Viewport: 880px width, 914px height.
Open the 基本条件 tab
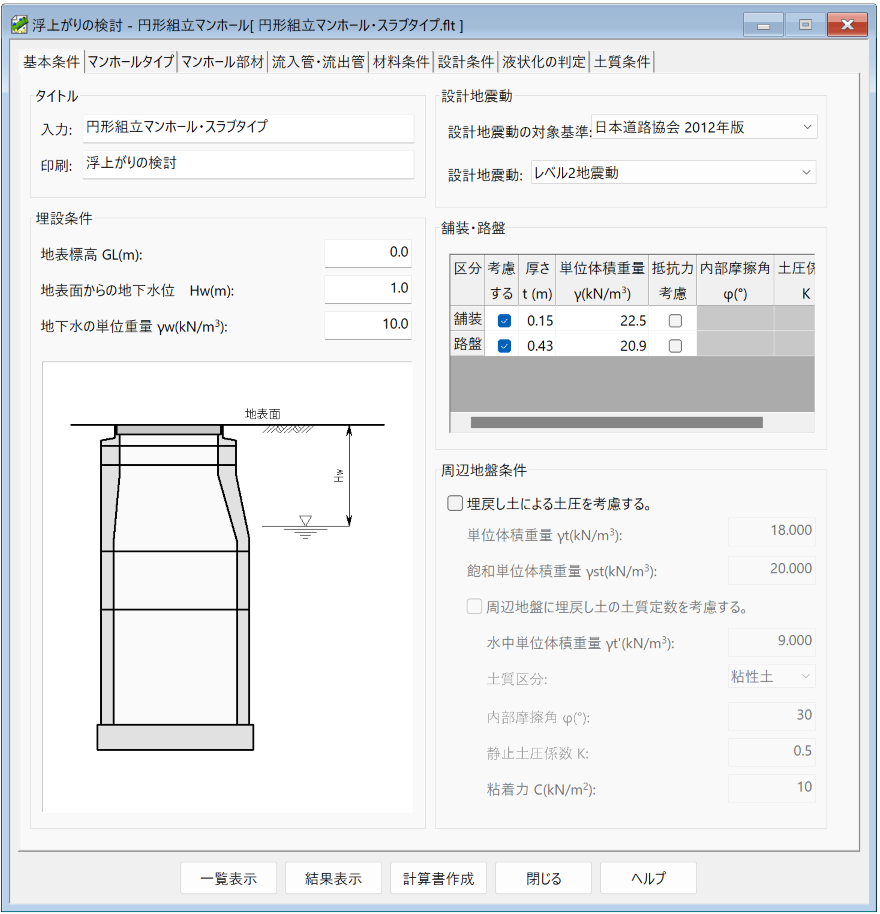point(51,62)
